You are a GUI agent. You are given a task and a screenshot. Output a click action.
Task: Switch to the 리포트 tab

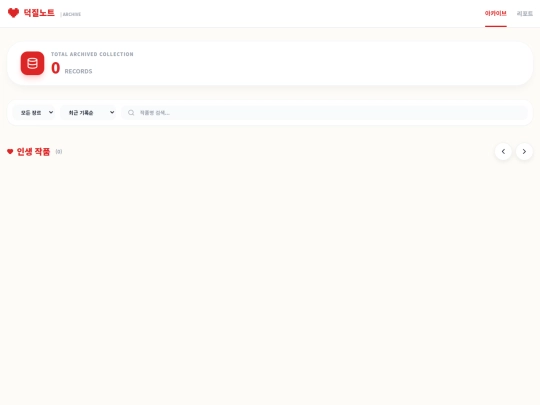pos(525,13)
